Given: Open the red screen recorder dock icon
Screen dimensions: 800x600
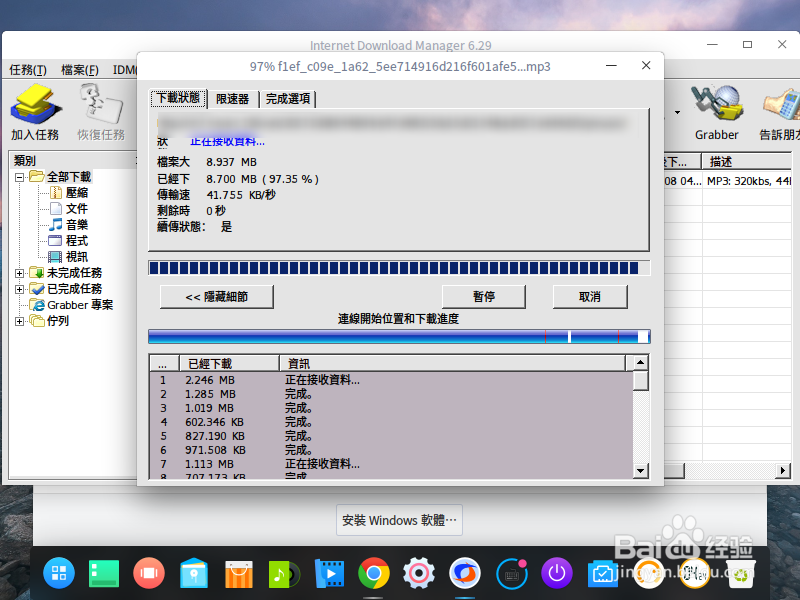Looking at the screenshot, I should tap(148, 573).
